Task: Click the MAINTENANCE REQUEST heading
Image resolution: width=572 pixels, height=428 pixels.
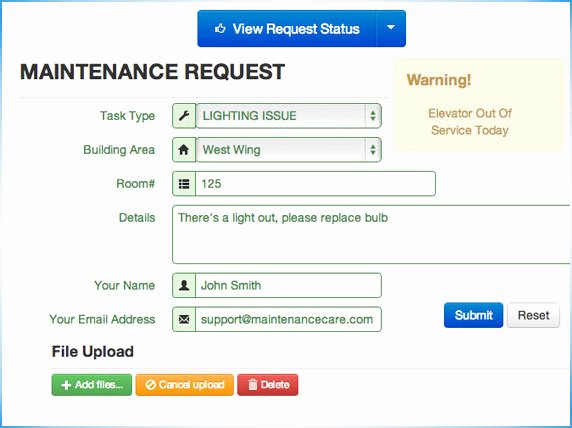Action: tap(152, 72)
